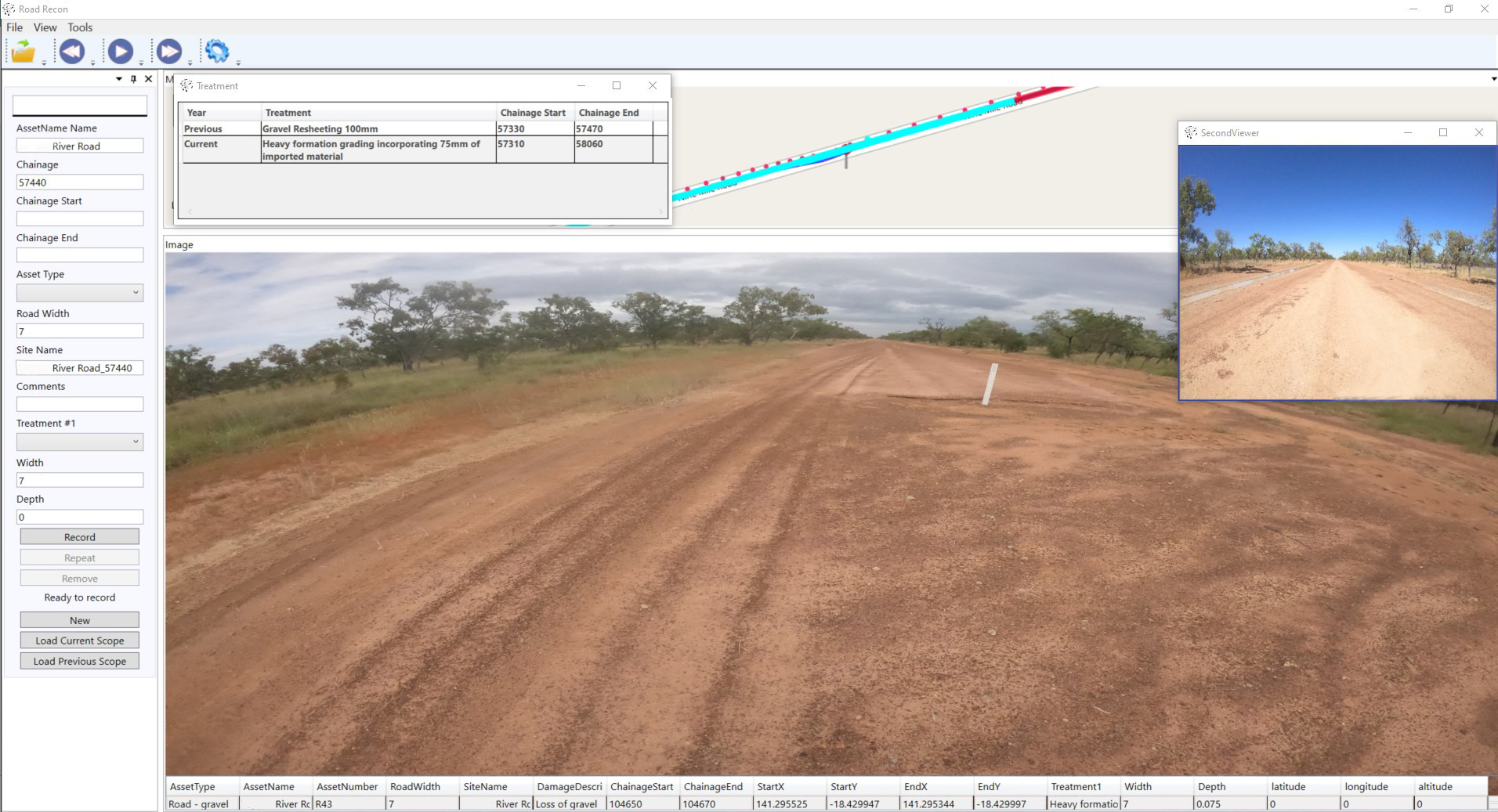Click the open folder toolbar icon
The image size is (1498, 812).
click(24, 52)
